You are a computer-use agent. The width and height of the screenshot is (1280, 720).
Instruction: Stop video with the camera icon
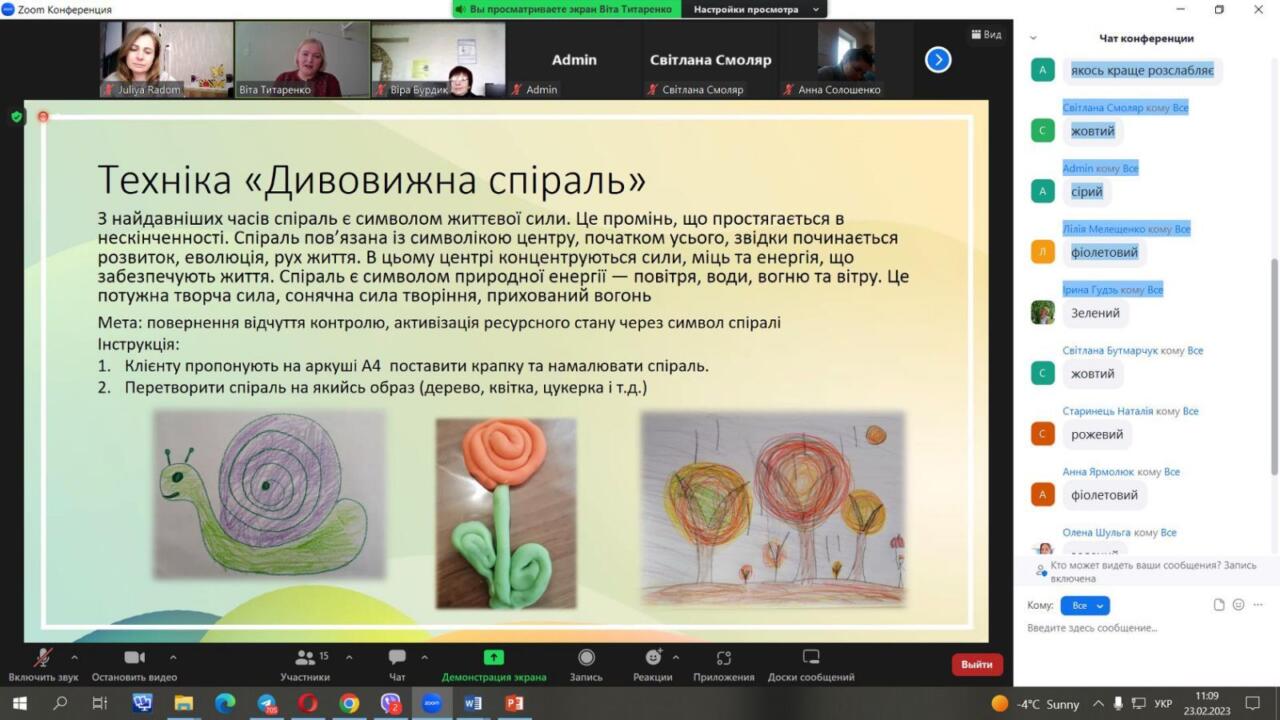(x=134, y=657)
